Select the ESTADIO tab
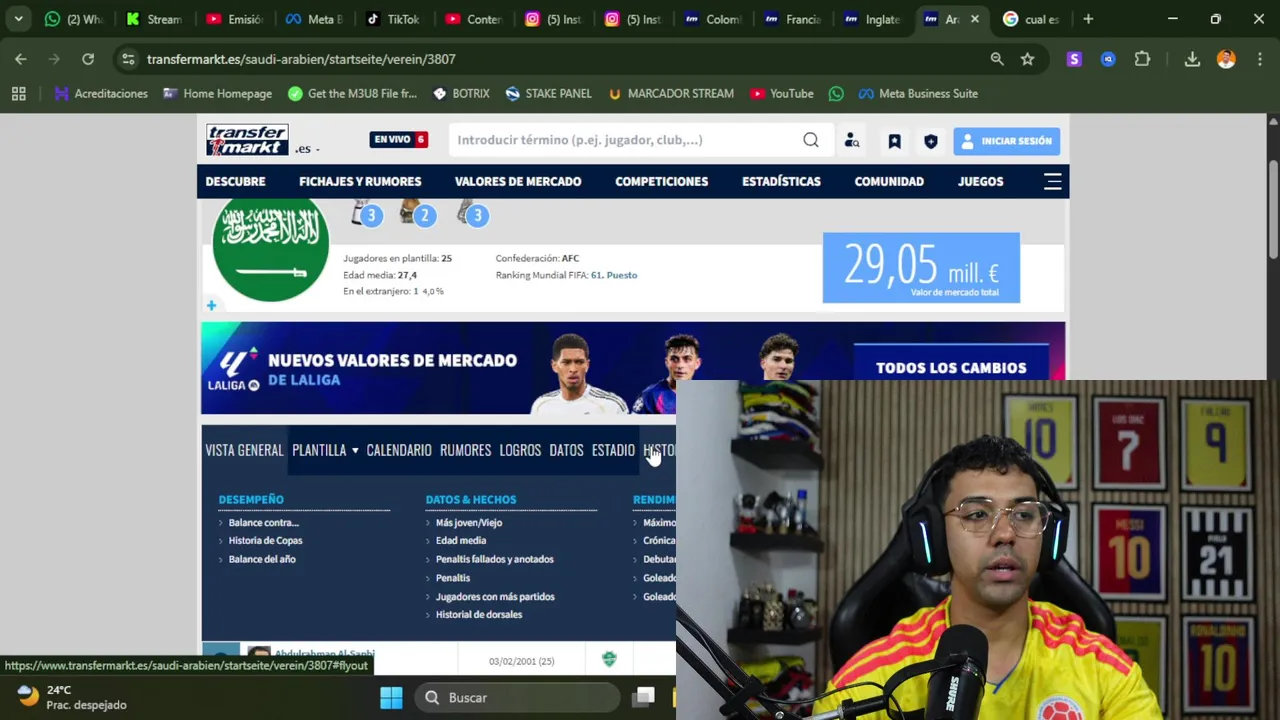 [613, 450]
